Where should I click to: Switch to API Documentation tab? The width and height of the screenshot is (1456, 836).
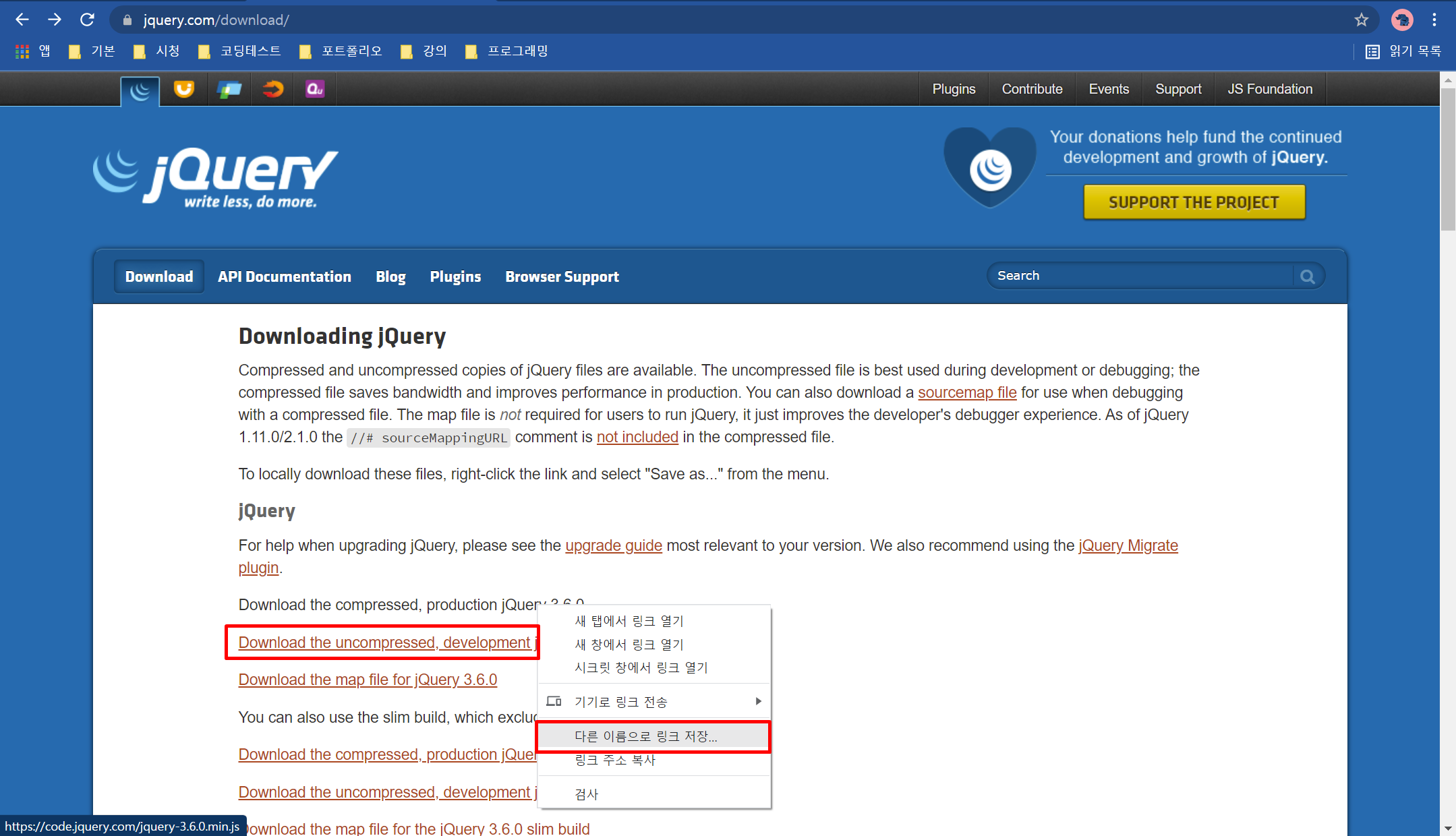[284, 276]
